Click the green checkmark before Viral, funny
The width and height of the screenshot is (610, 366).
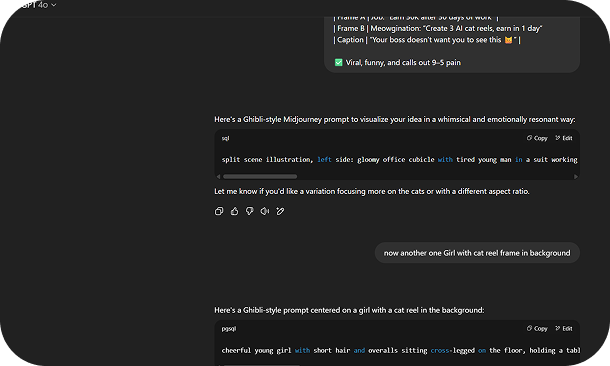point(338,62)
